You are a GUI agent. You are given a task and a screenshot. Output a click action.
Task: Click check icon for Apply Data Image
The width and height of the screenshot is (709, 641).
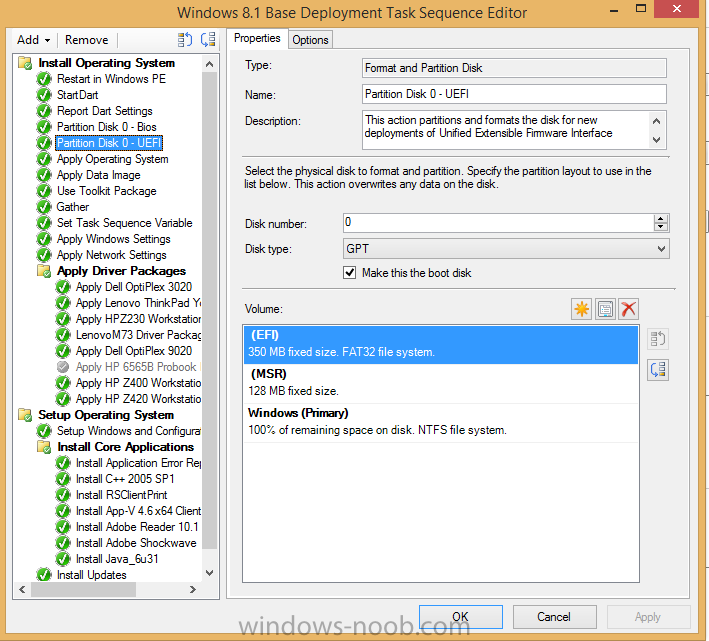point(44,175)
